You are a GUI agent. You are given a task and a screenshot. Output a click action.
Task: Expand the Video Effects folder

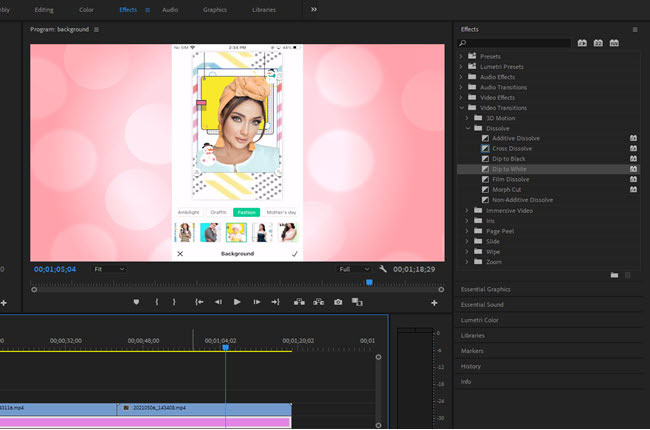tap(461, 97)
